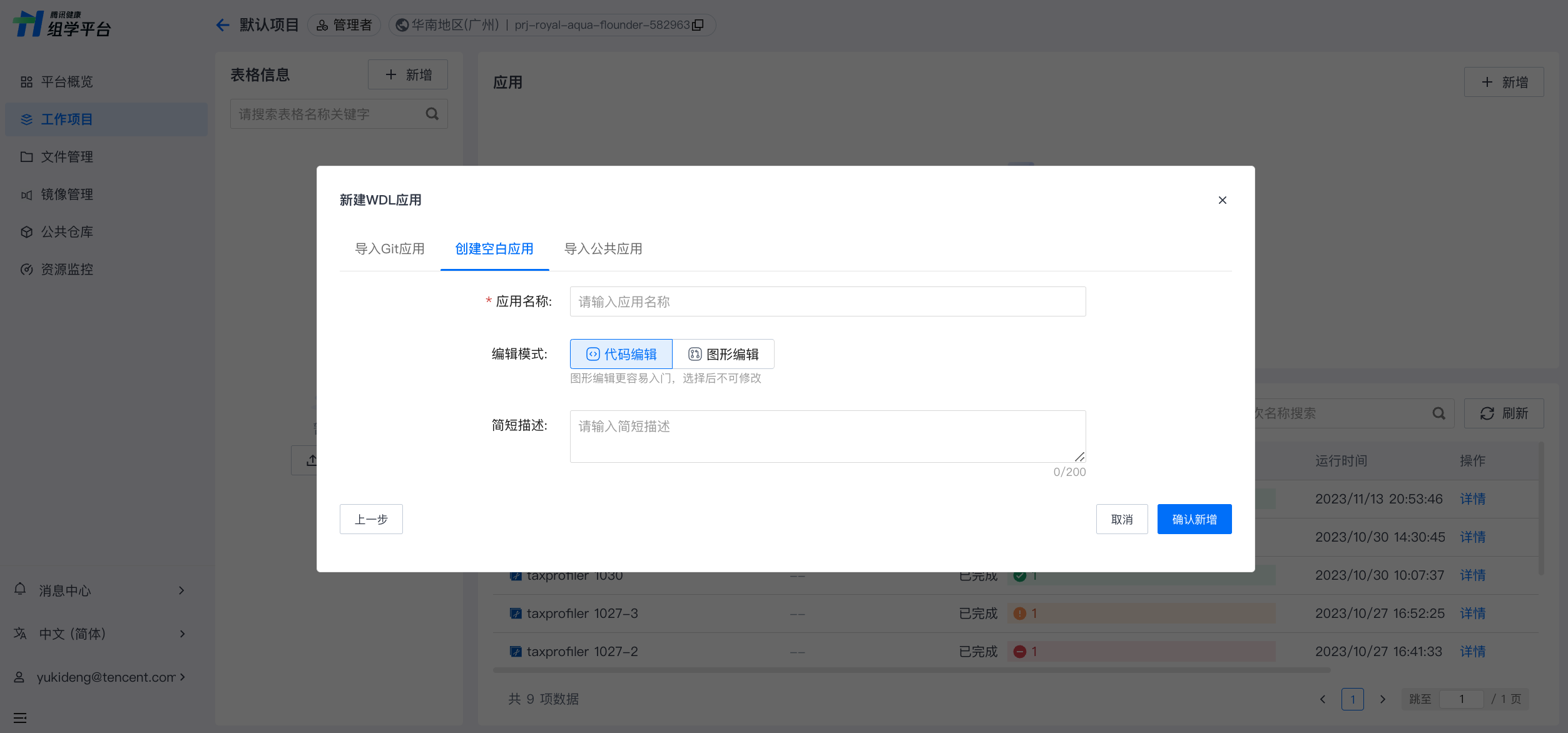The height and width of the screenshot is (733, 1568).
Task: Click the search icon in 表格信息 search box
Action: pyautogui.click(x=432, y=114)
